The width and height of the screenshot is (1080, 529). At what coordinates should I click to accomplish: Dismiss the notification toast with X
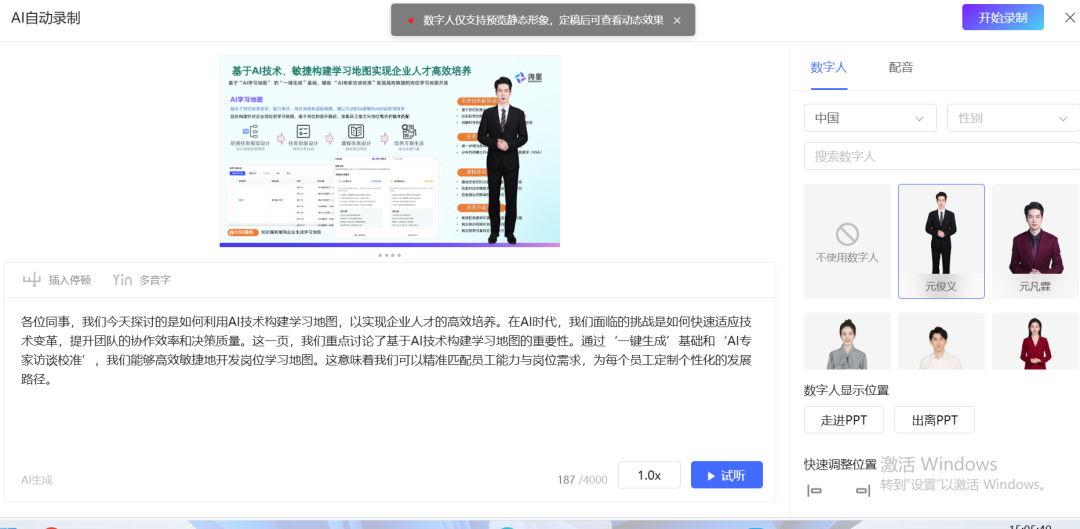pyautogui.click(x=677, y=20)
